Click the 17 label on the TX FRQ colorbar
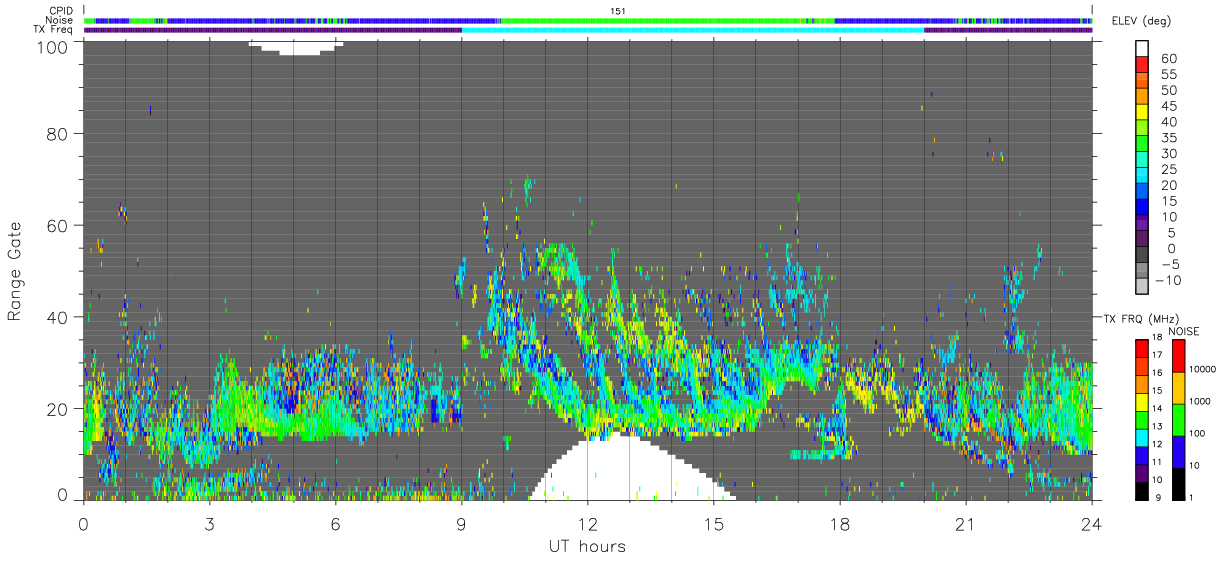 tap(1156, 356)
